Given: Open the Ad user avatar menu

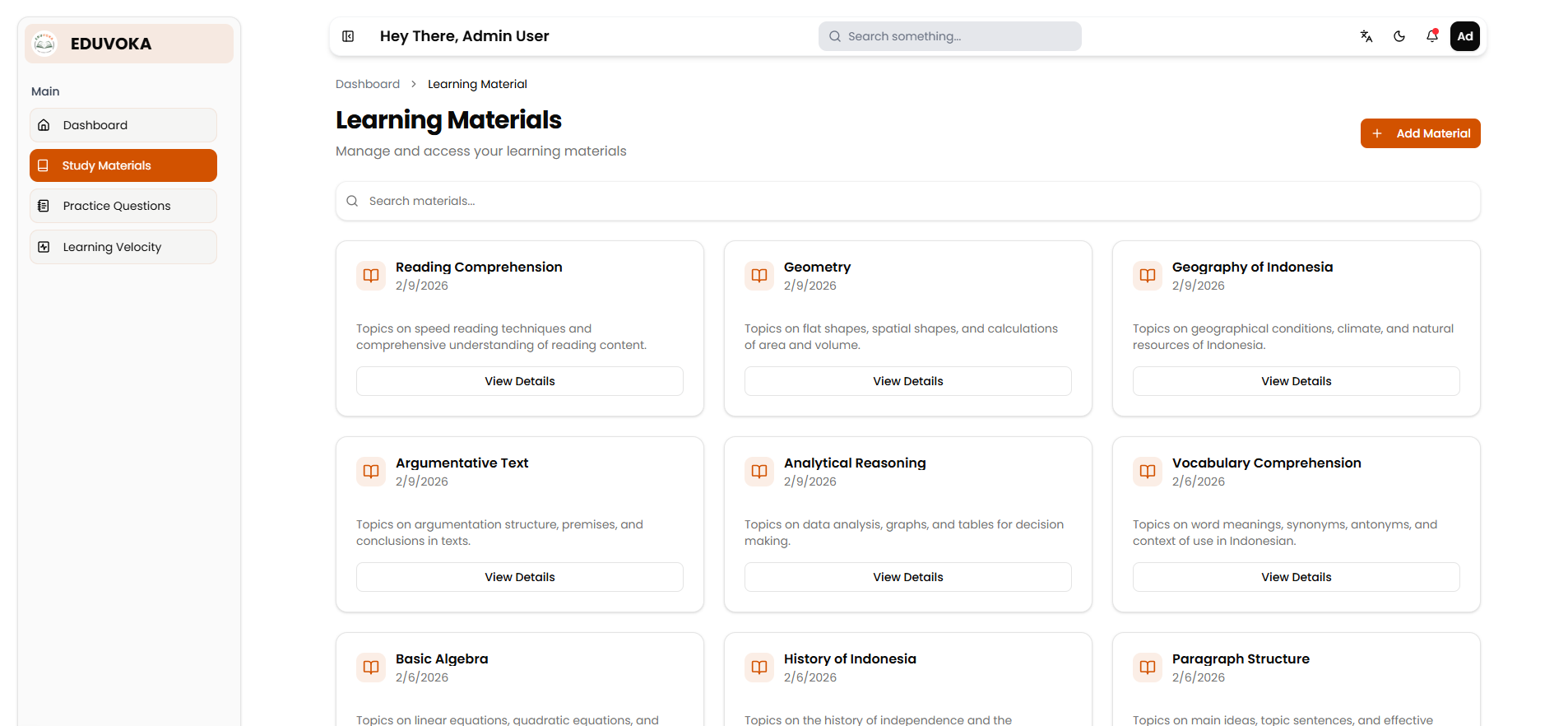Looking at the screenshot, I should pos(1465,36).
